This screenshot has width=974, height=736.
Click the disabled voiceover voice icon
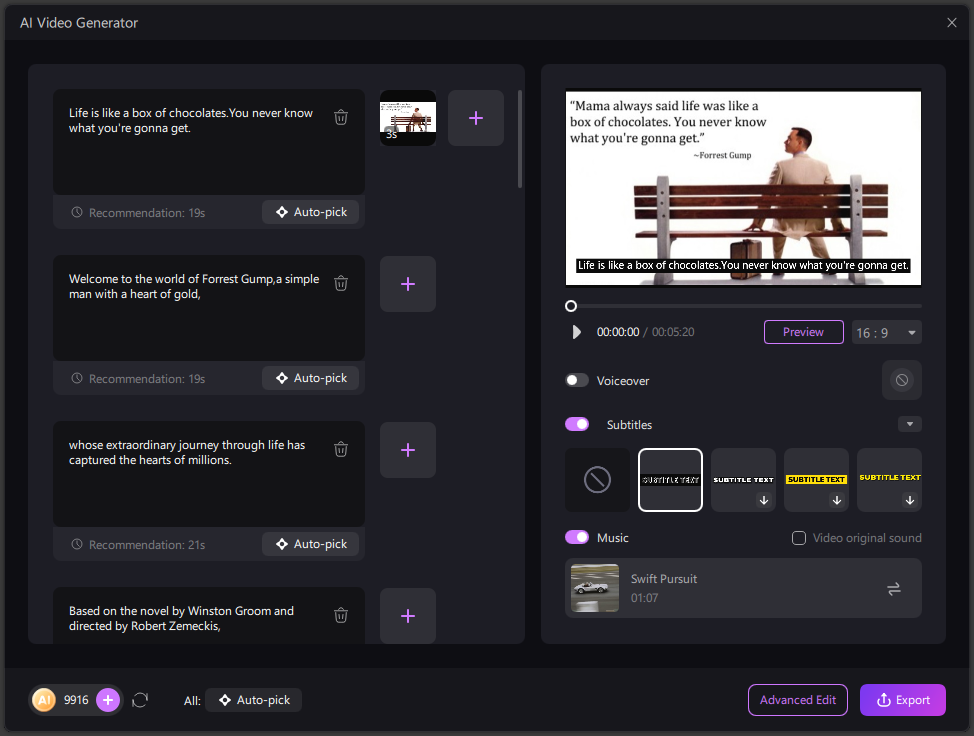[901, 380]
